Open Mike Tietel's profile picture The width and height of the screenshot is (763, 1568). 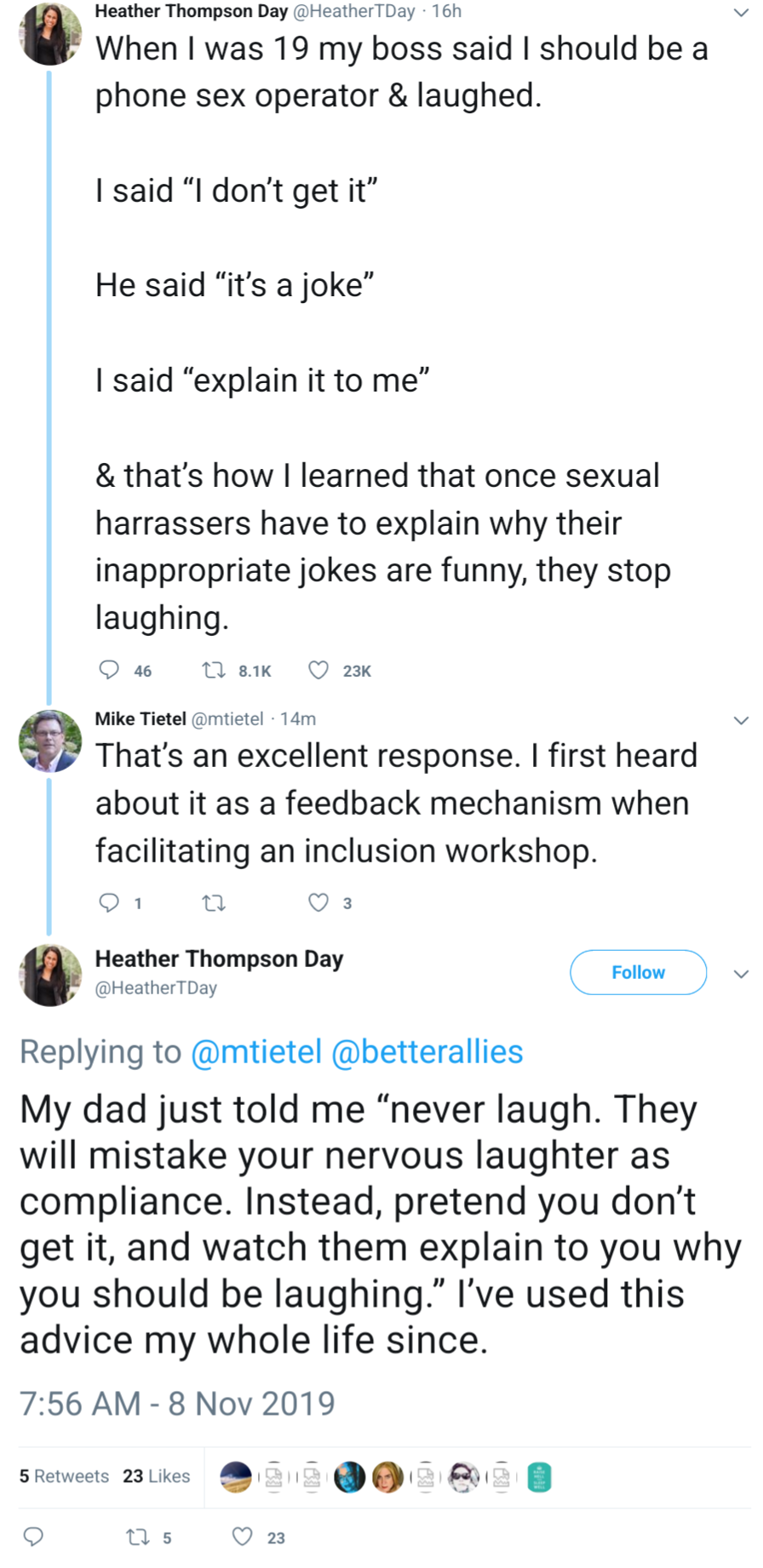point(50,741)
